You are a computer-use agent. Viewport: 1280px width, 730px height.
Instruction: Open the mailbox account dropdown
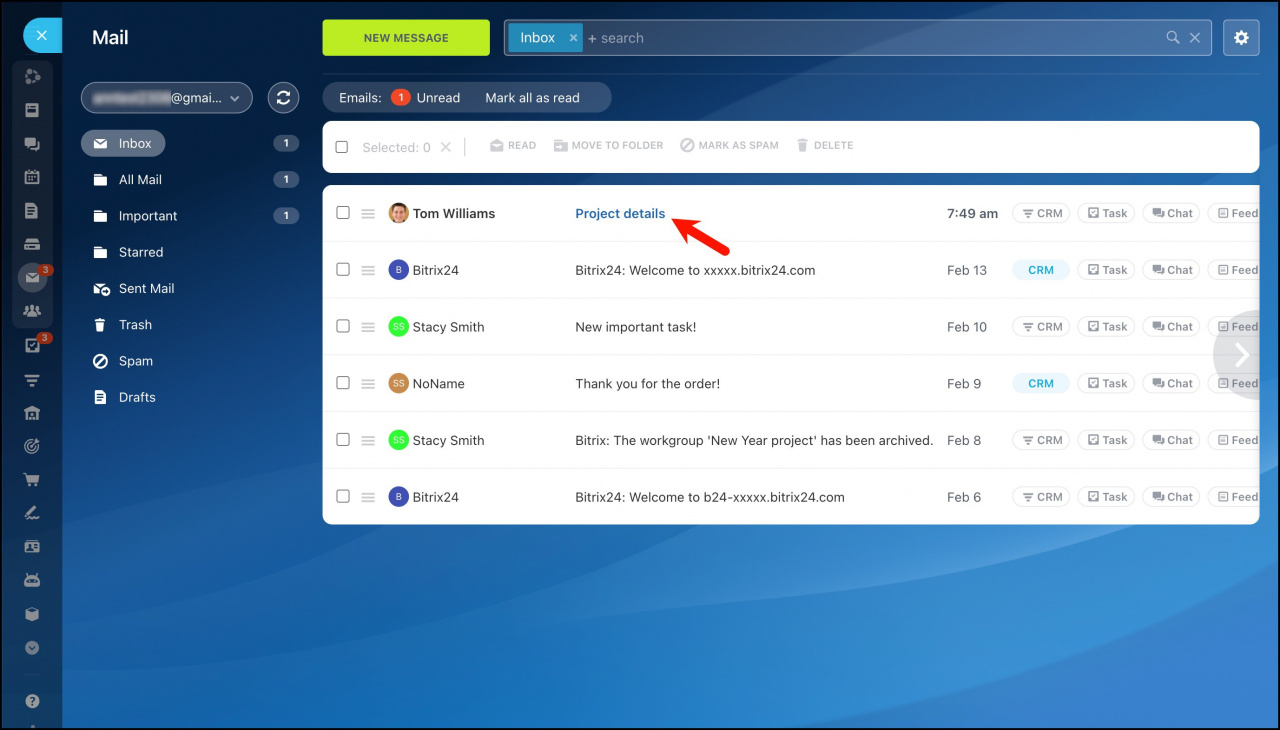click(167, 98)
